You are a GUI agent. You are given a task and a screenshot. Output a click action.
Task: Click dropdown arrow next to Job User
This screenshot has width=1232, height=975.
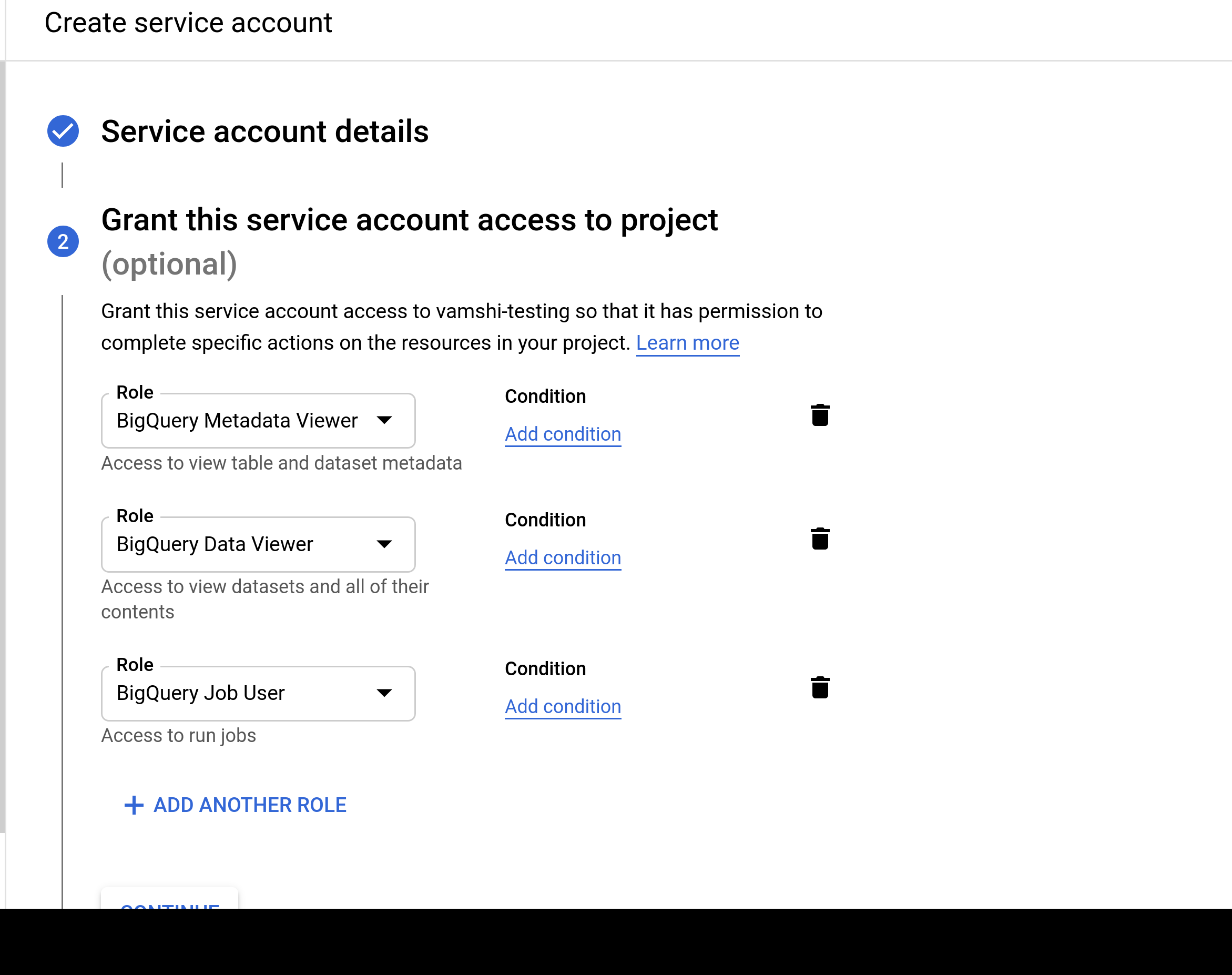(384, 693)
